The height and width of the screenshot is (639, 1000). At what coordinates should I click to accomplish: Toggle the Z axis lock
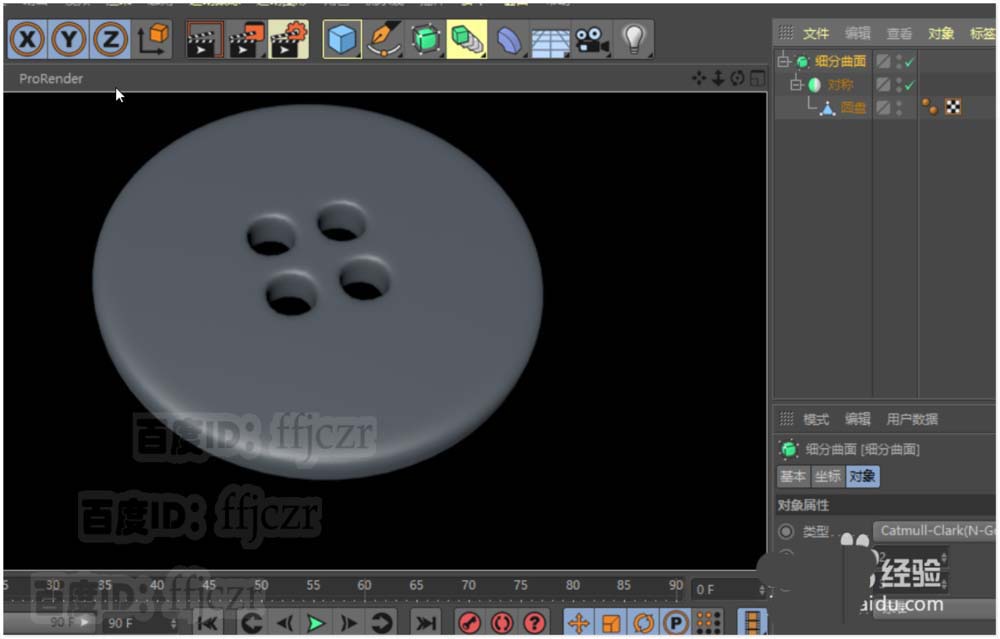(110, 40)
